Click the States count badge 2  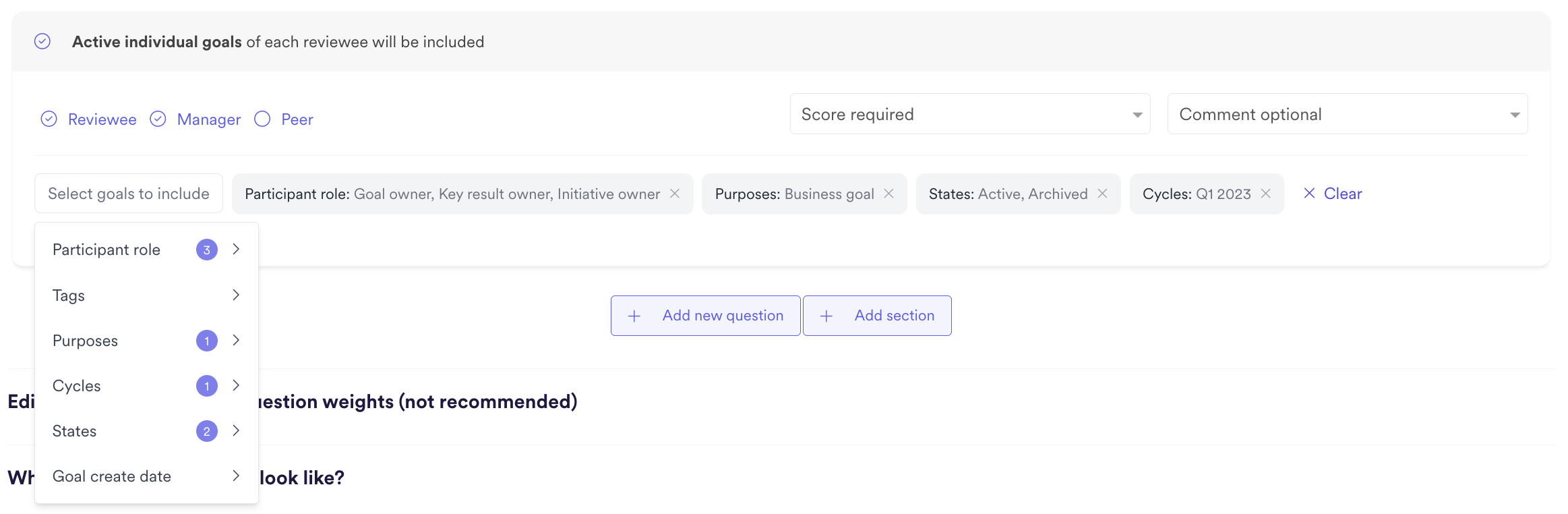point(207,431)
